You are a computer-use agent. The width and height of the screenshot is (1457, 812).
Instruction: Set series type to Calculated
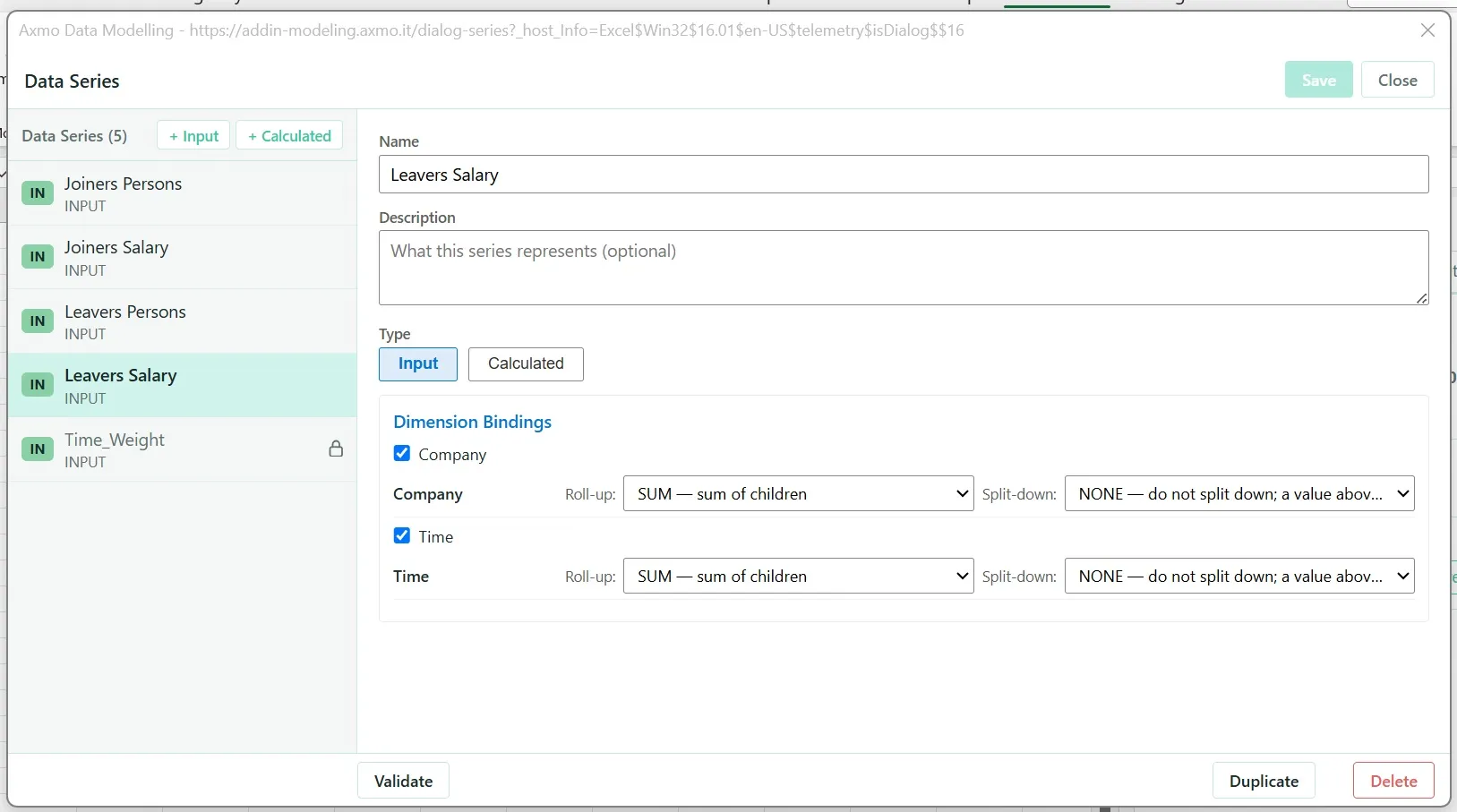pyautogui.click(x=526, y=363)
